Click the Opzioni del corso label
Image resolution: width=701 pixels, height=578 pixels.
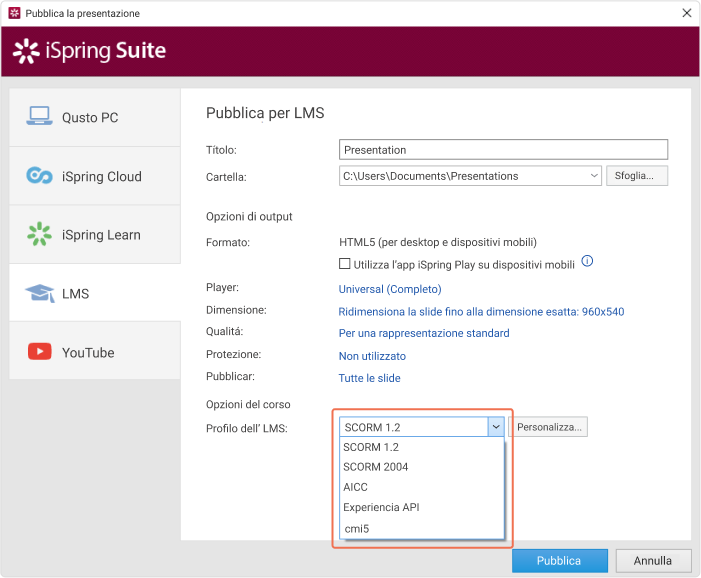coord(248,404)
